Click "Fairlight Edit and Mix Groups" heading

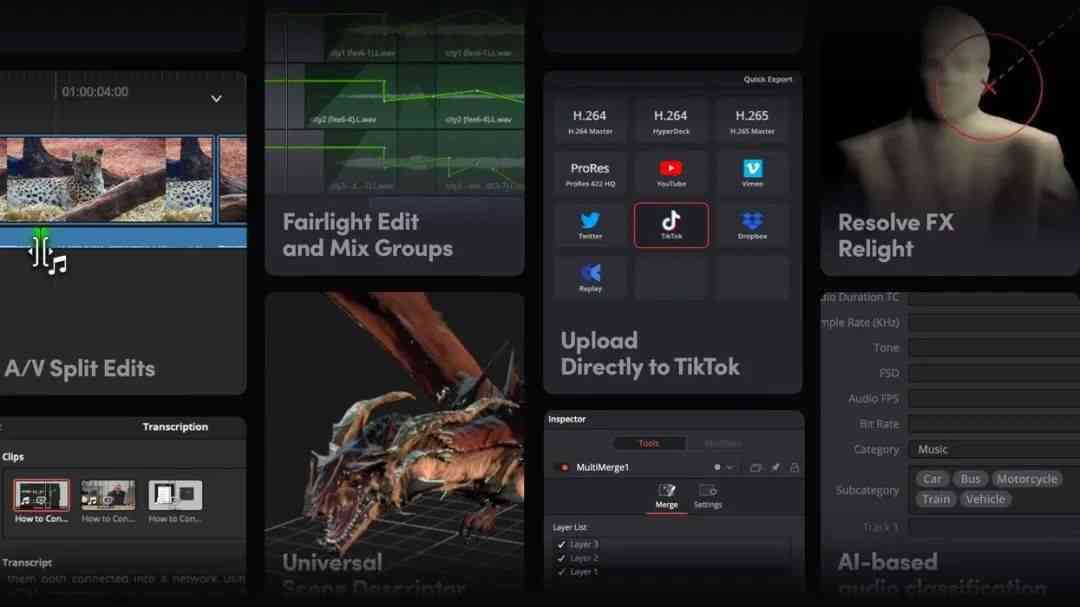point(368,235)
